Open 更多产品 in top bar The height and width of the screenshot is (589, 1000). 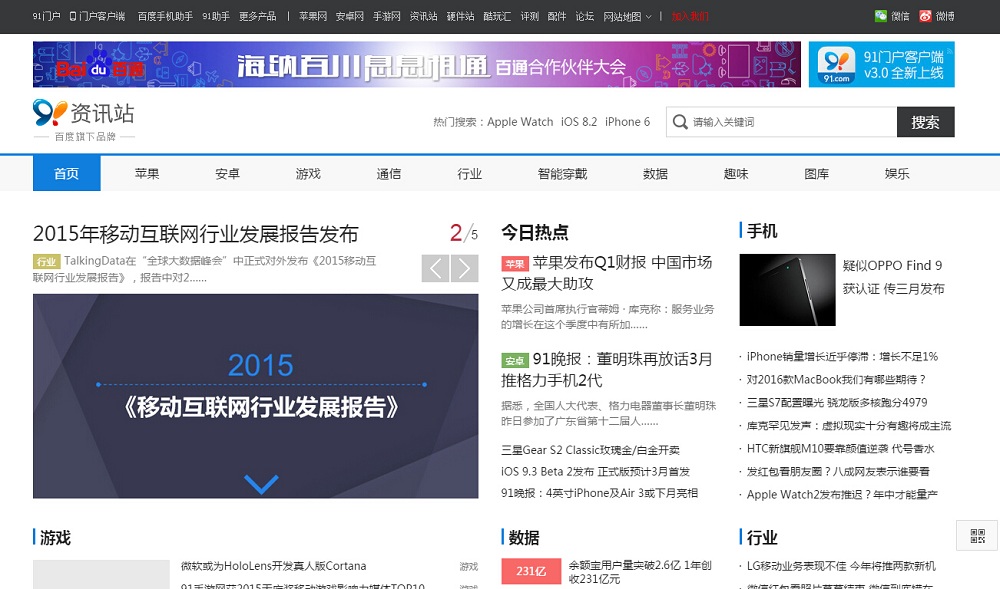tap(258, 17)
